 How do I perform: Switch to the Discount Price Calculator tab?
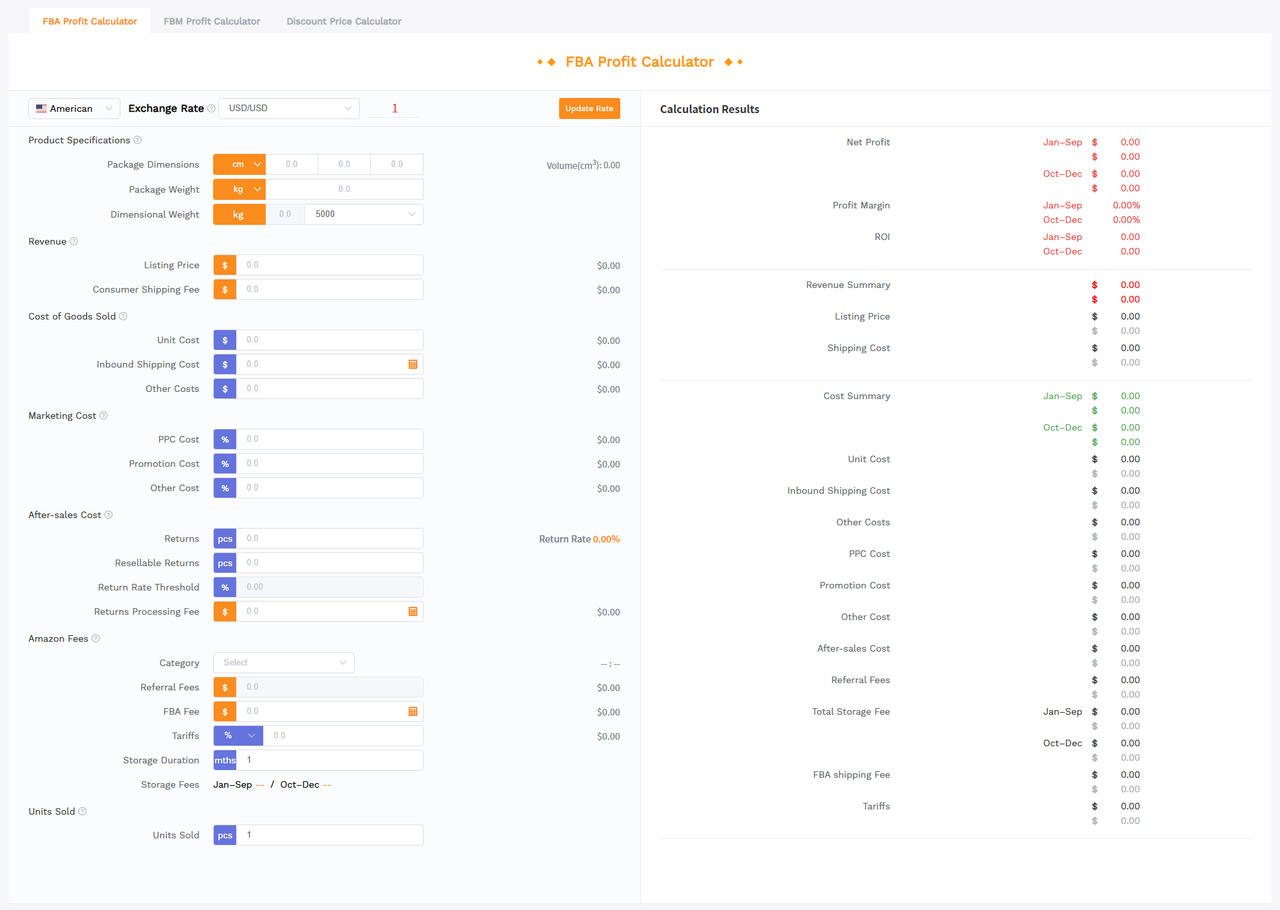pyautogui.click(x=344, y=21)
